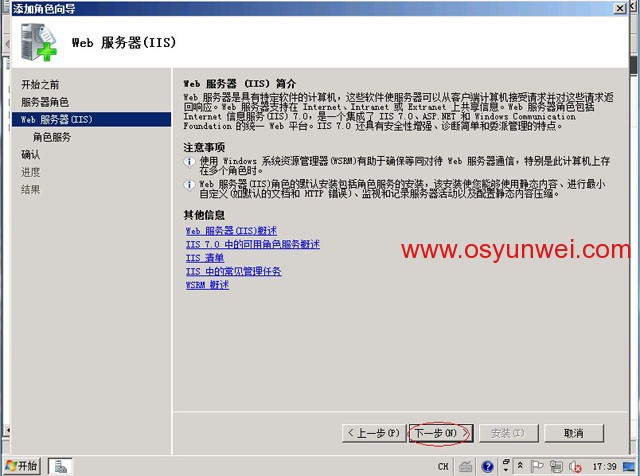Click the first note info icon
The width and height of the screenshot is (640, 476).
coord(189,162)
